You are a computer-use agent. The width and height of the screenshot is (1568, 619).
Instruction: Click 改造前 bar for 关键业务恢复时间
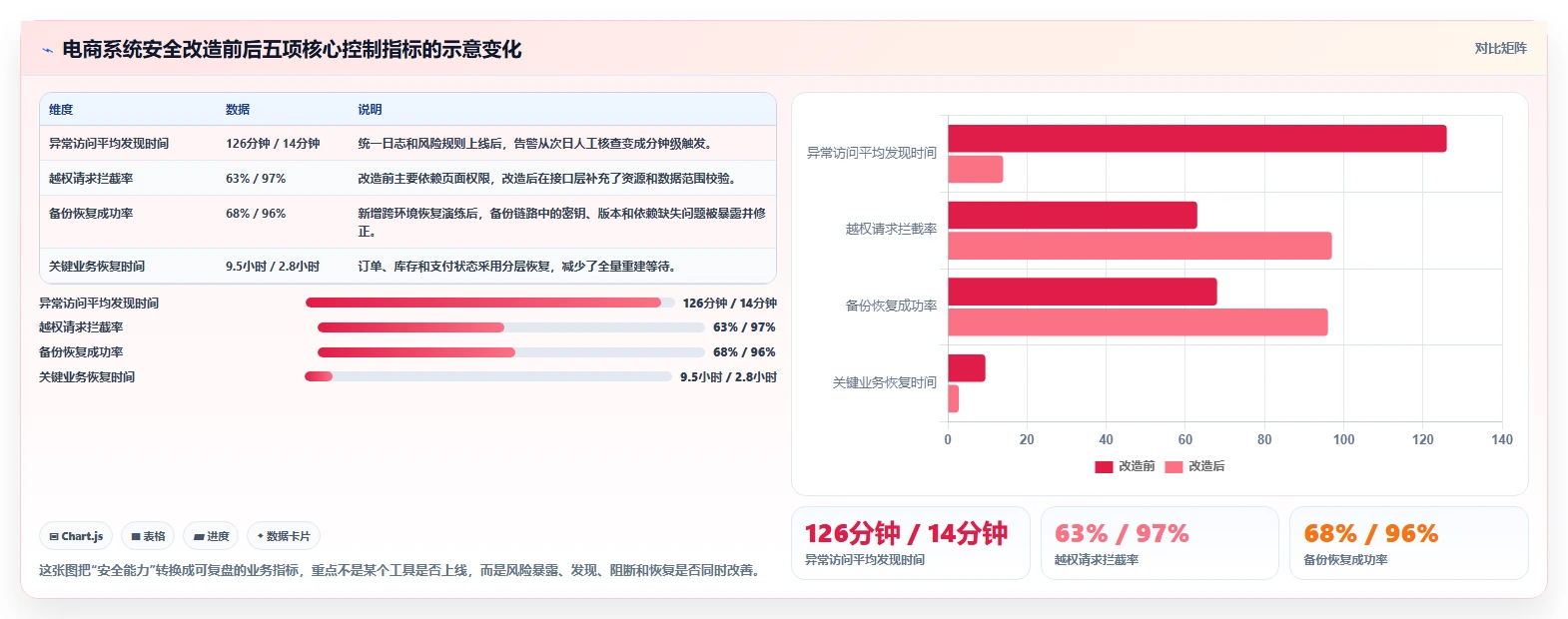pos(967,368)
